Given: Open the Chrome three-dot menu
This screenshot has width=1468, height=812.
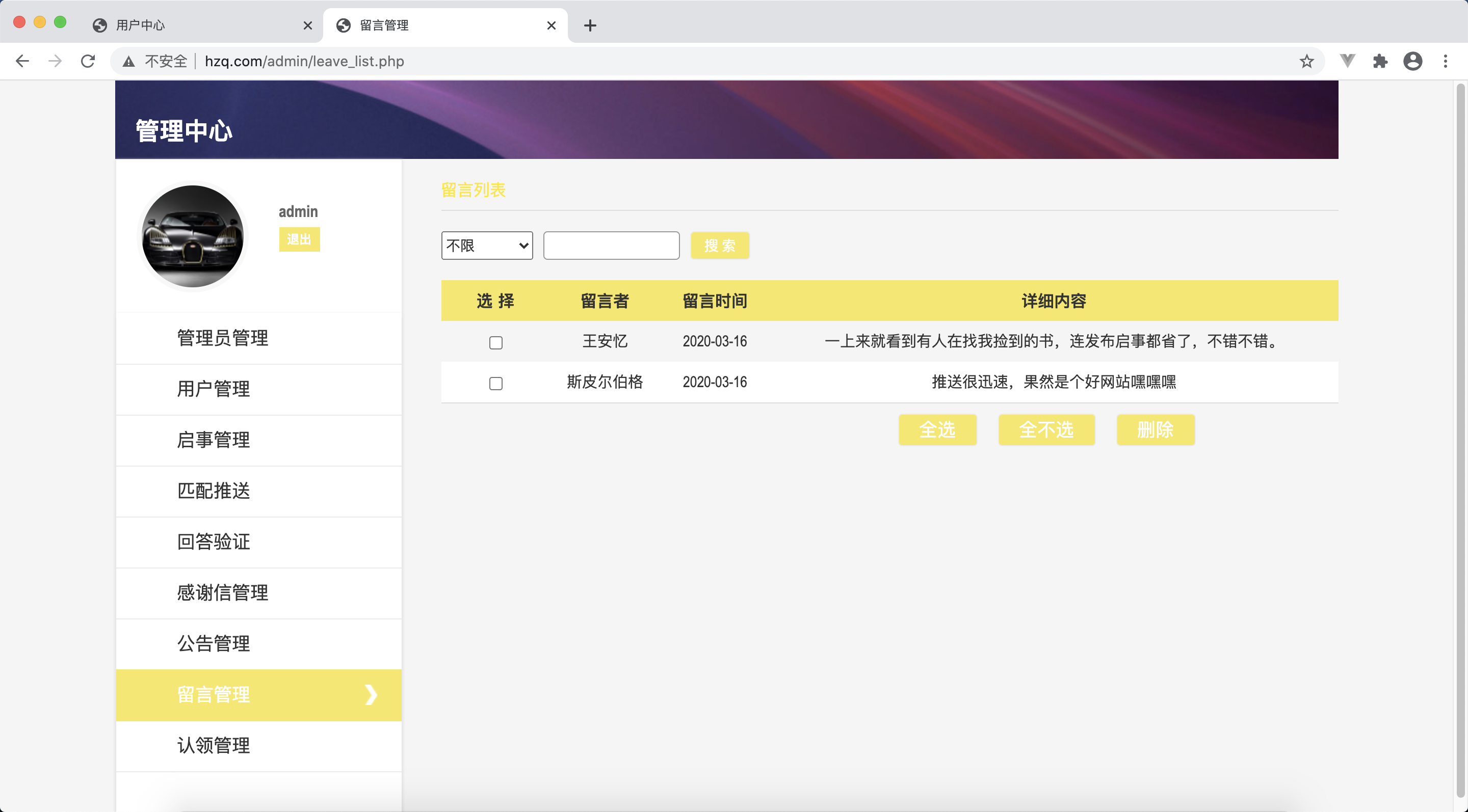Looking at the screenshot, I should click(x=1445, y=61).
